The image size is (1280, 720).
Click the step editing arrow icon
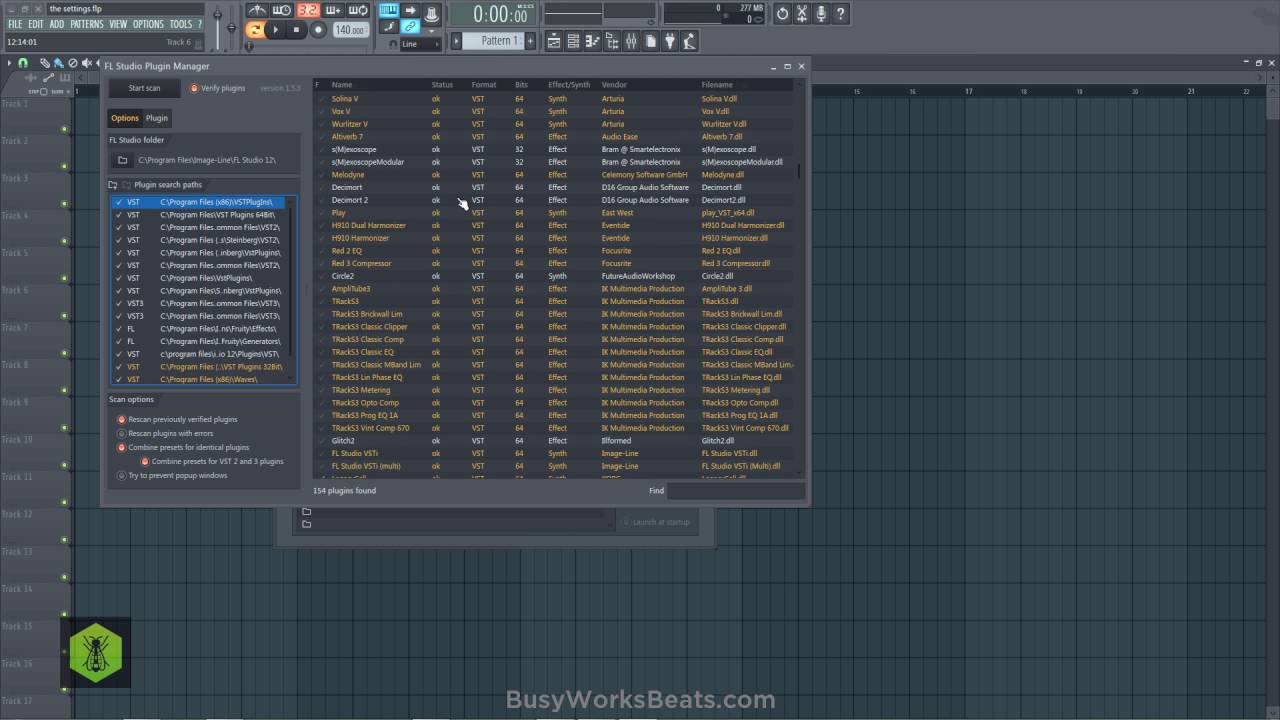point(410,11)
